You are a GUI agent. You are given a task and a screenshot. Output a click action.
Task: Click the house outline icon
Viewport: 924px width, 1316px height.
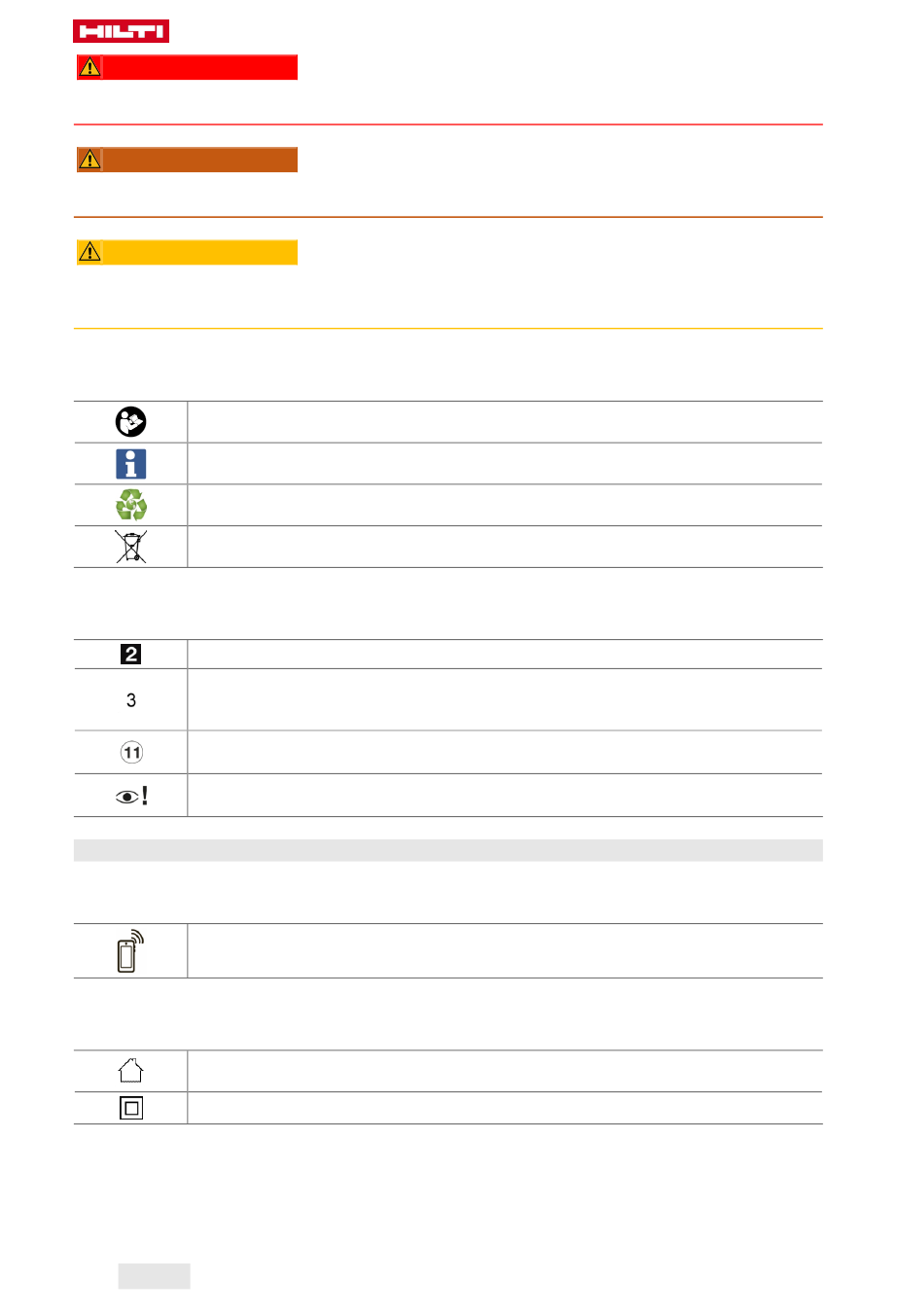tap(130, 1071)
